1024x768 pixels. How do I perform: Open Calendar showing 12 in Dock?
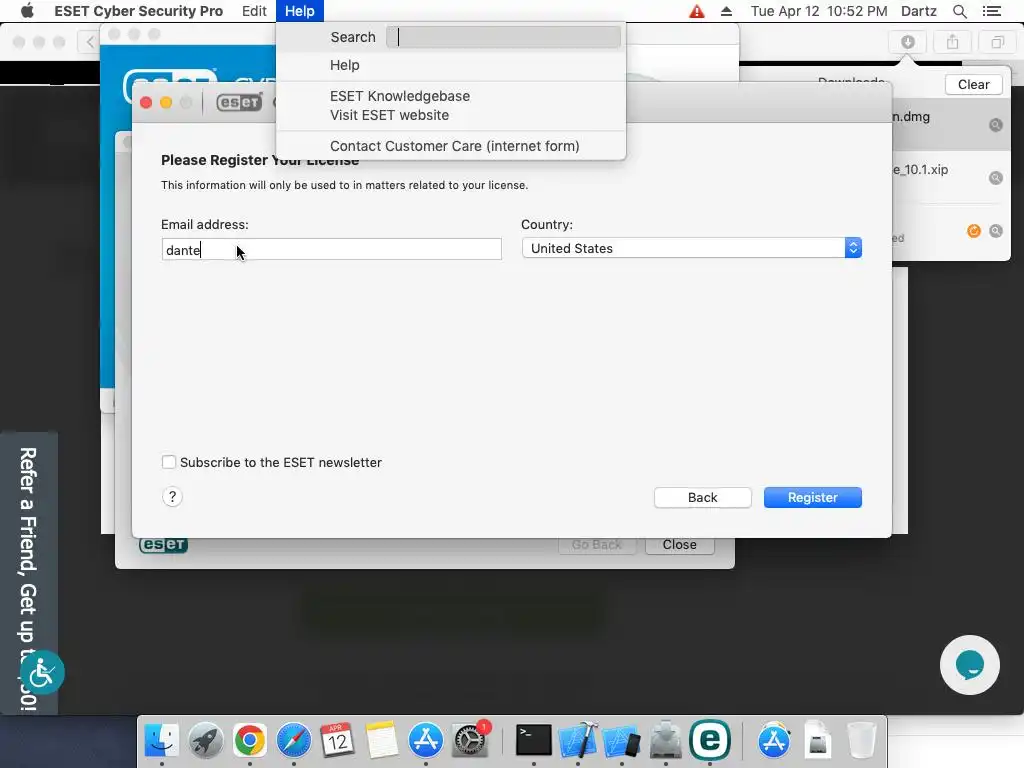coord(337,740)
